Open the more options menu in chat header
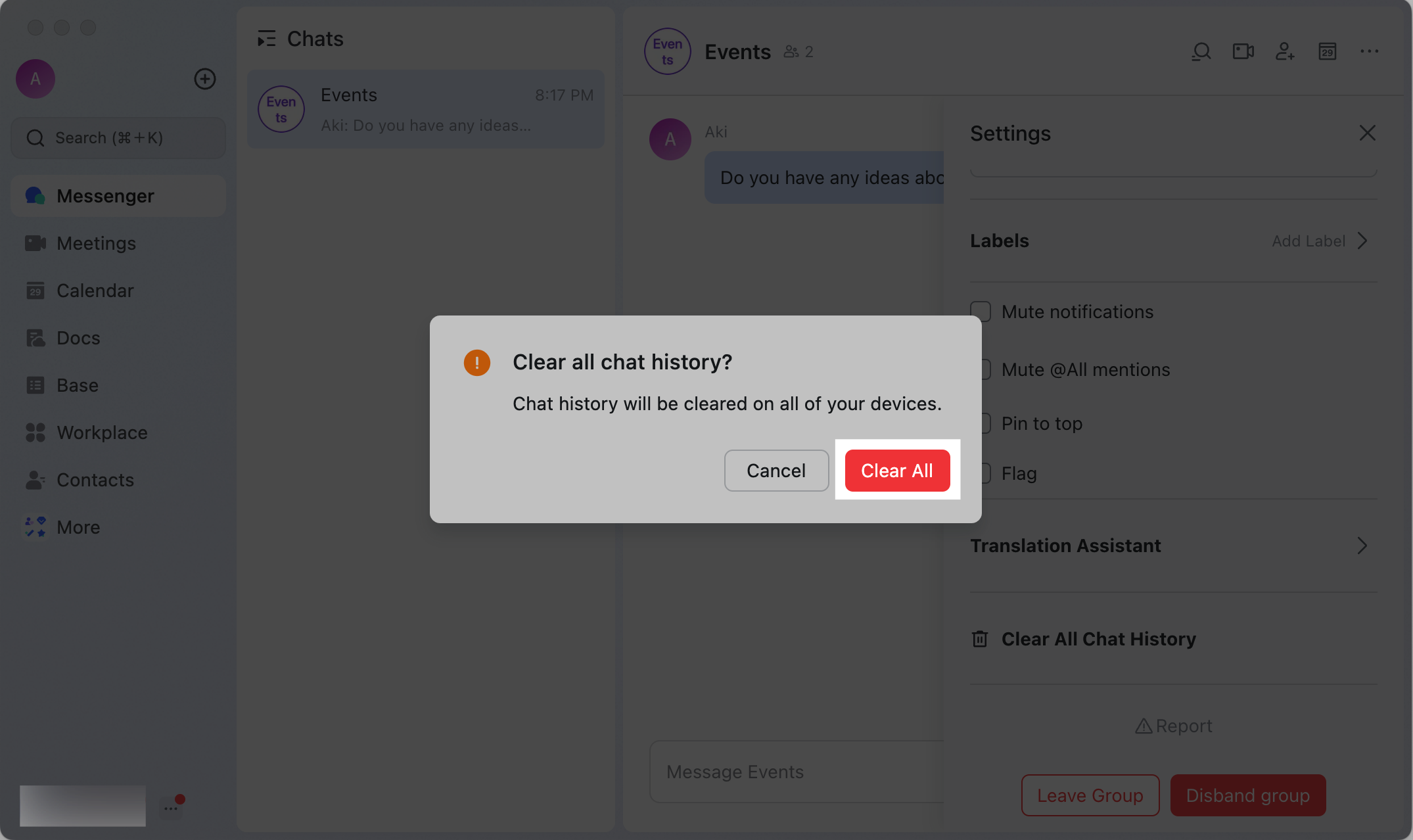Image resolution: width=1413 pixels, height=840 pixels. [1369, 51]
